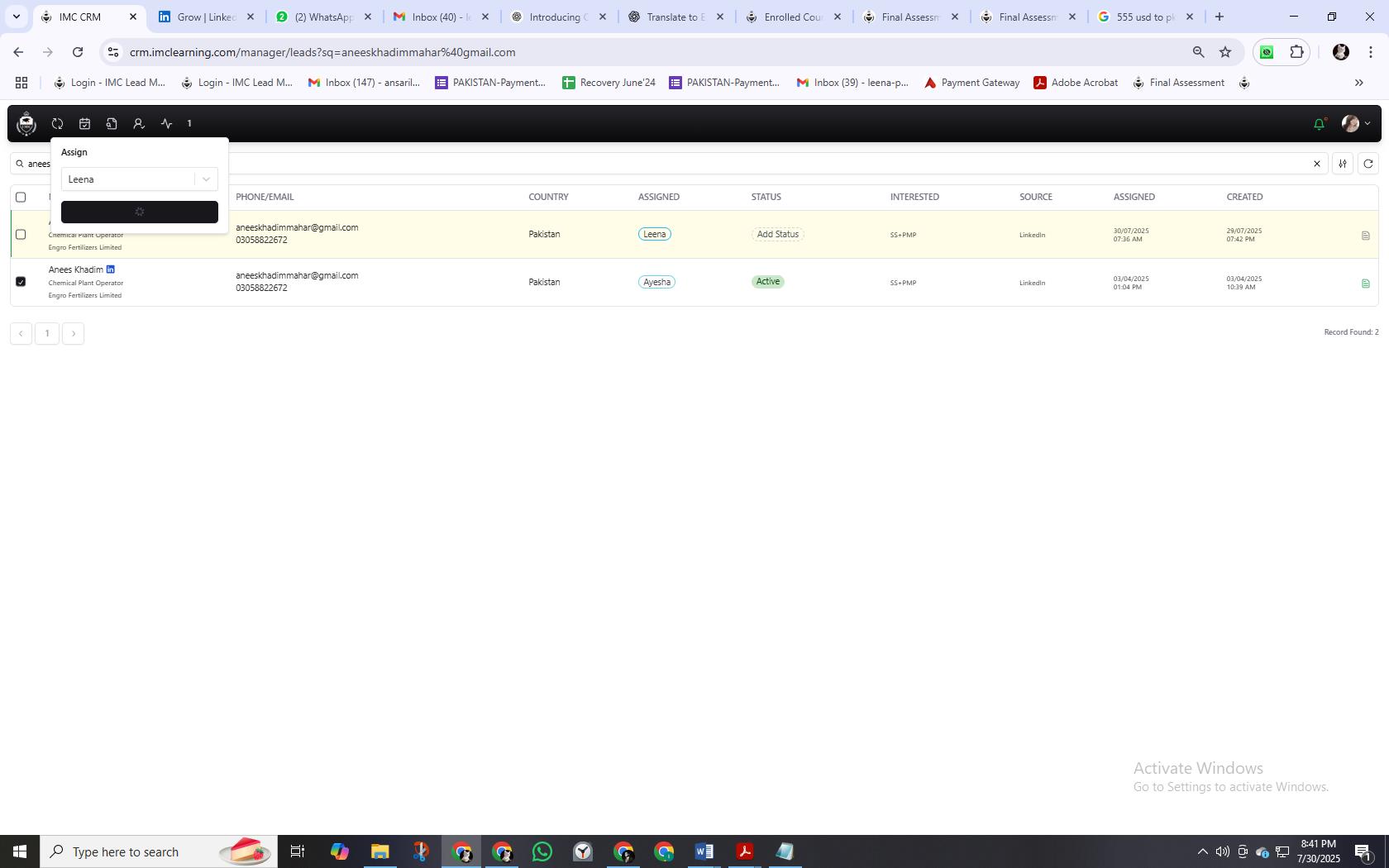Click the PHONE/EMAIL column header
1389x868 pixels.
[265, 197]
